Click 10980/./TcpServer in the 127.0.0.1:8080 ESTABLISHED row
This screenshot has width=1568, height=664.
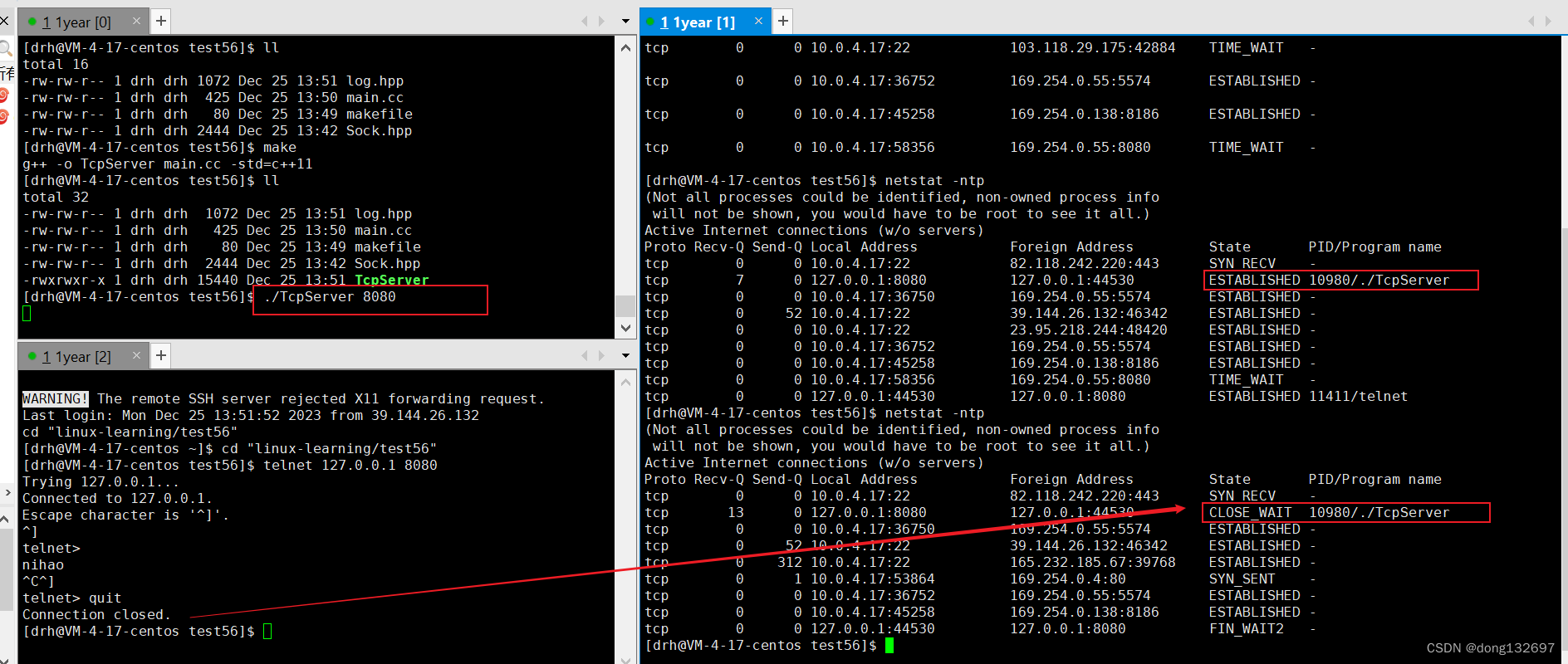tap(1379, 280)
